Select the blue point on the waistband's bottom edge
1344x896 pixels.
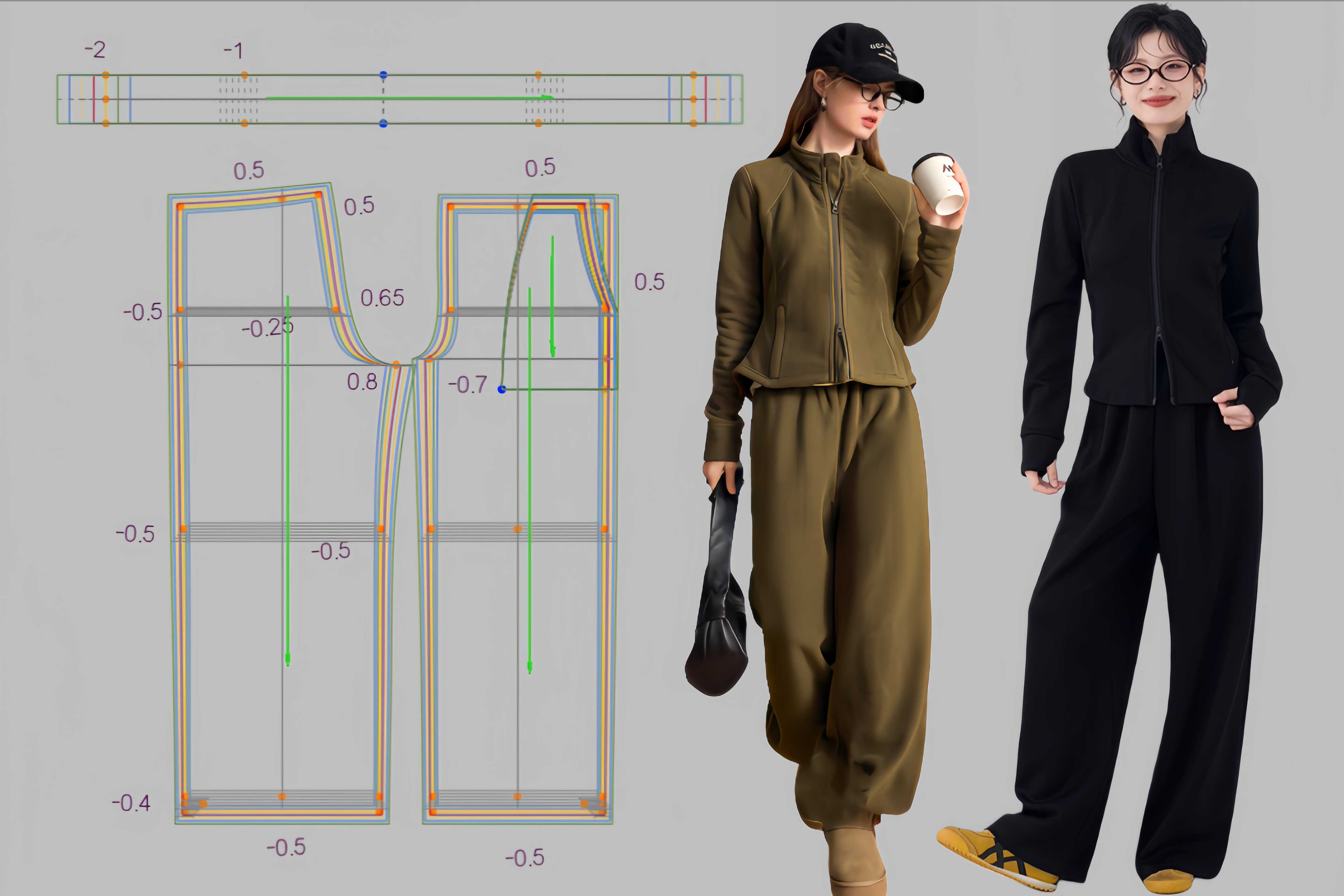(x=383, y=123)
